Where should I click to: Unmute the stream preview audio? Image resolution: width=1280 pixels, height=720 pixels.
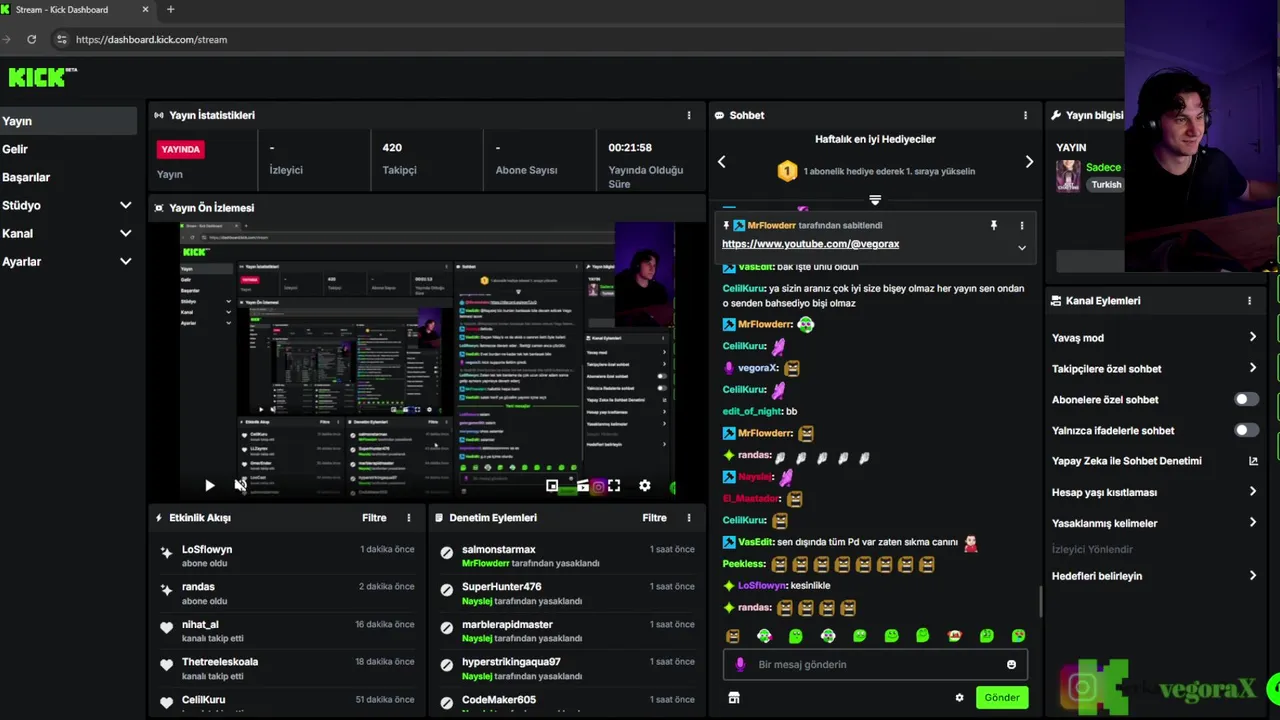(240, 486)
